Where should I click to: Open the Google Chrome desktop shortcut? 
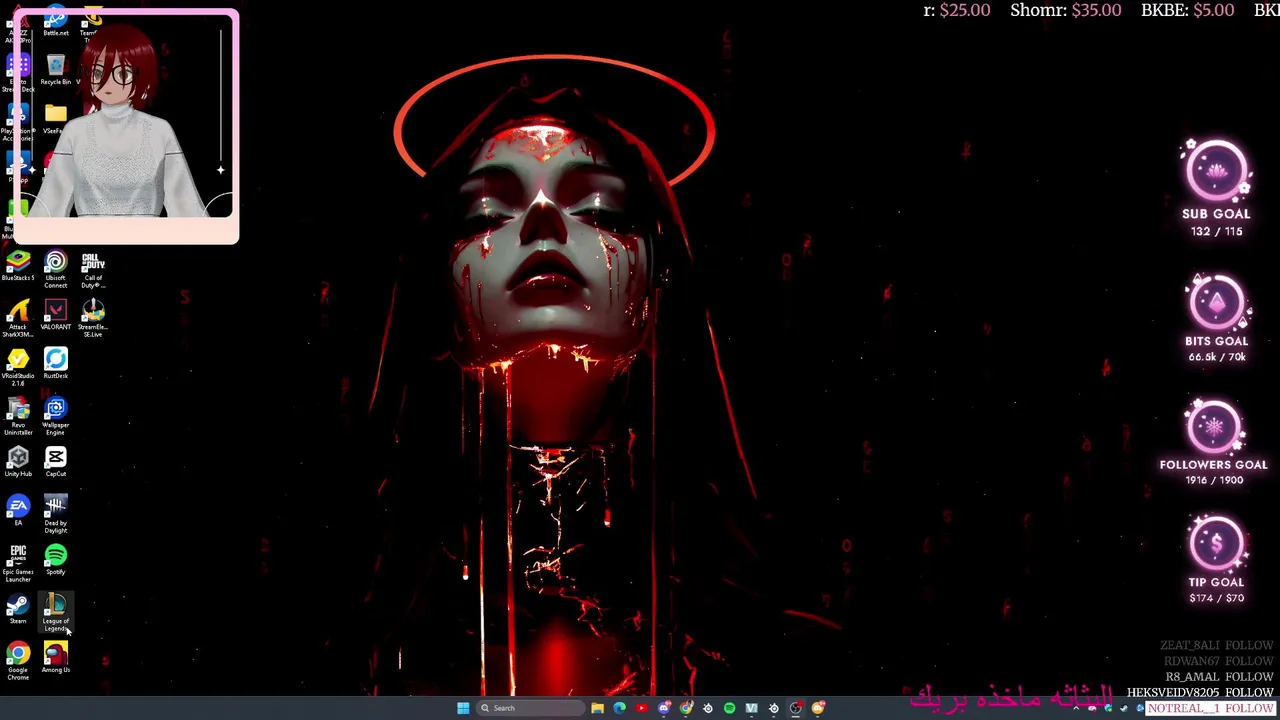pos(18,662)
